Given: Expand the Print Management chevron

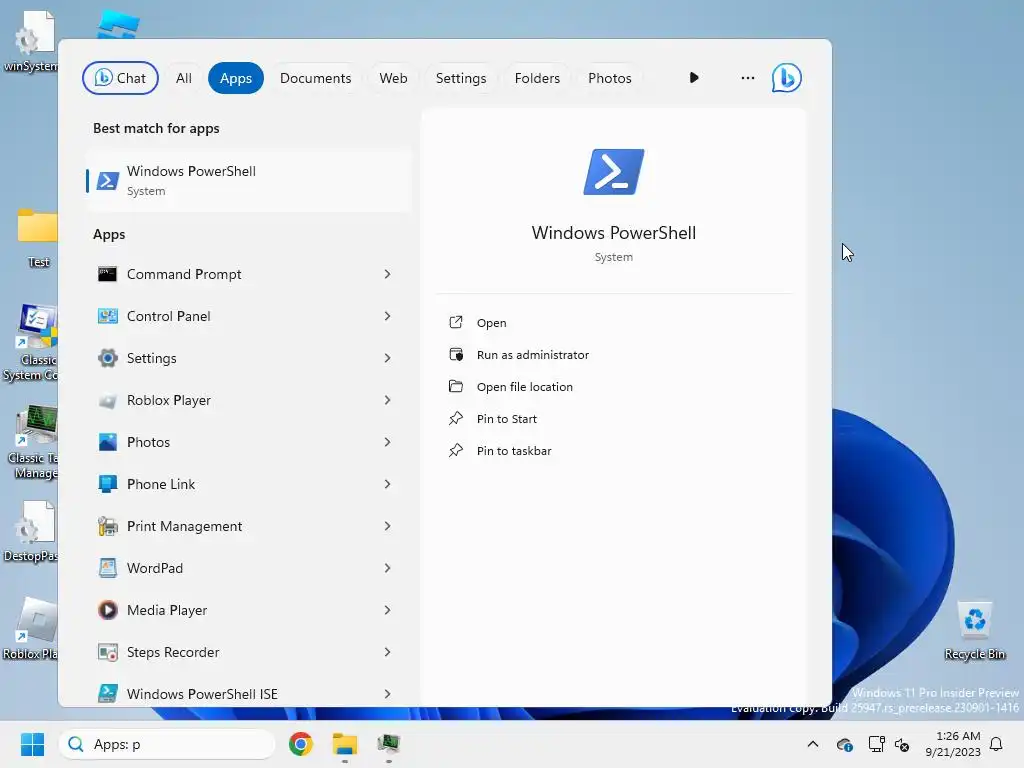Looking at the screenshot, I should pos(387,526).
